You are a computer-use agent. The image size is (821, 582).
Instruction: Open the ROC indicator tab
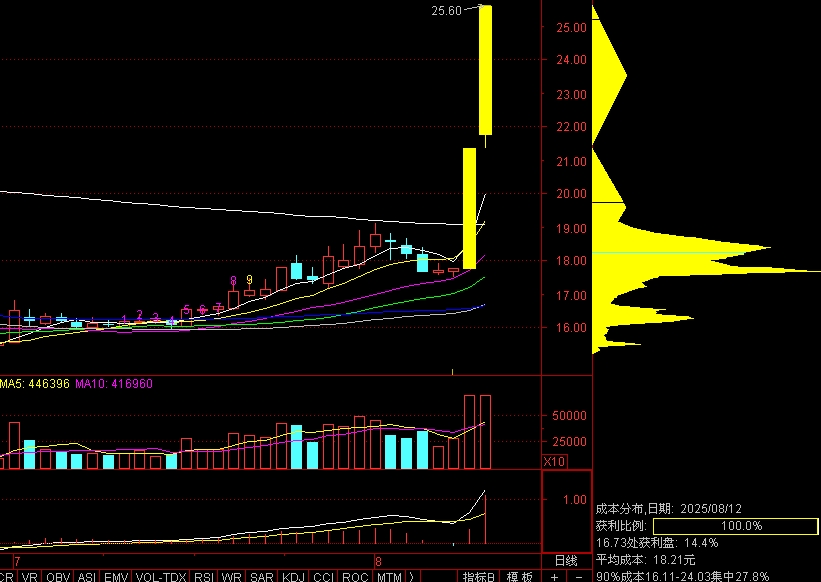click(x=355, y=577)
